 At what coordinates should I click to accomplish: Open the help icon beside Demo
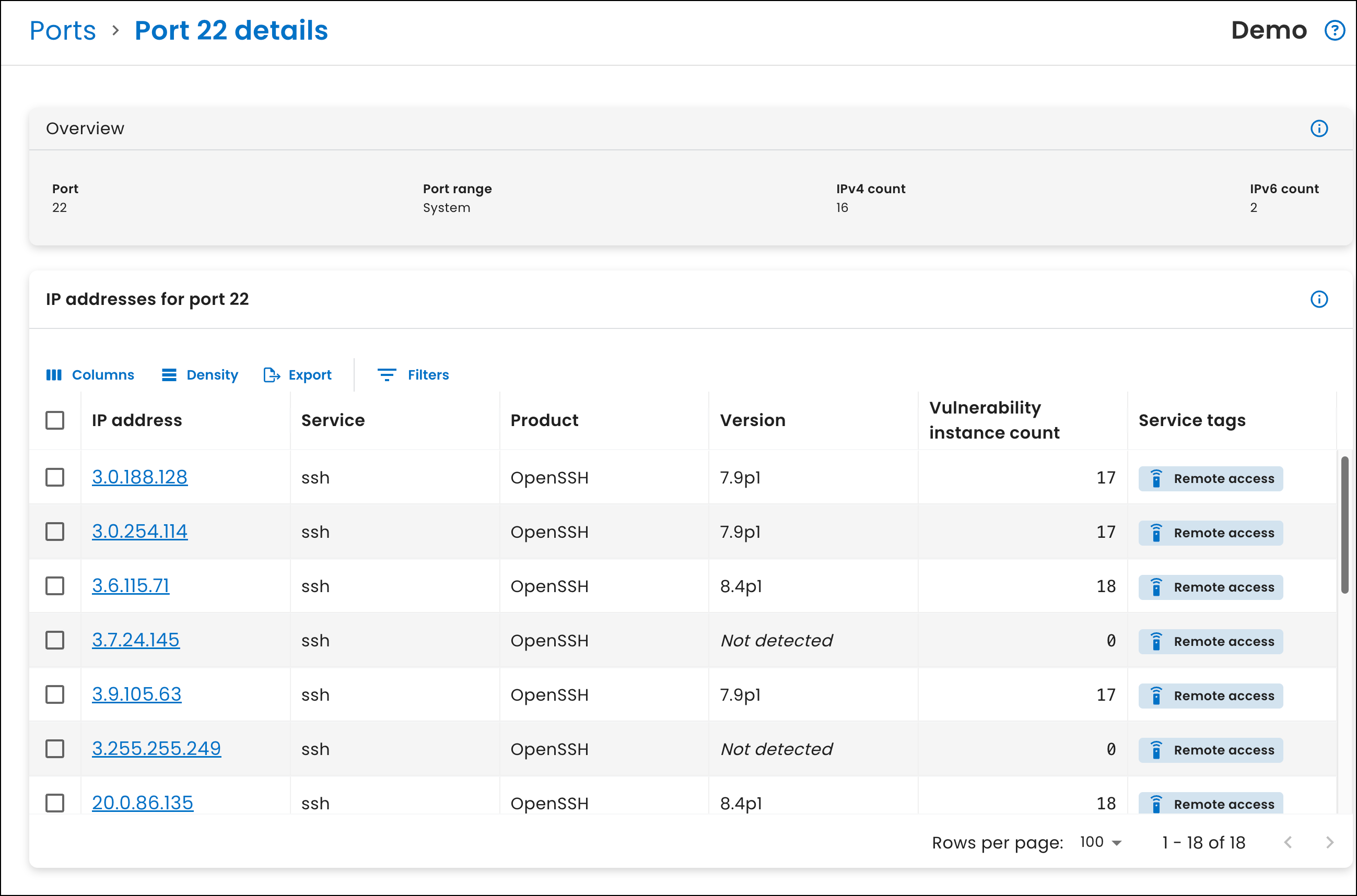[x=1335, y=30]
